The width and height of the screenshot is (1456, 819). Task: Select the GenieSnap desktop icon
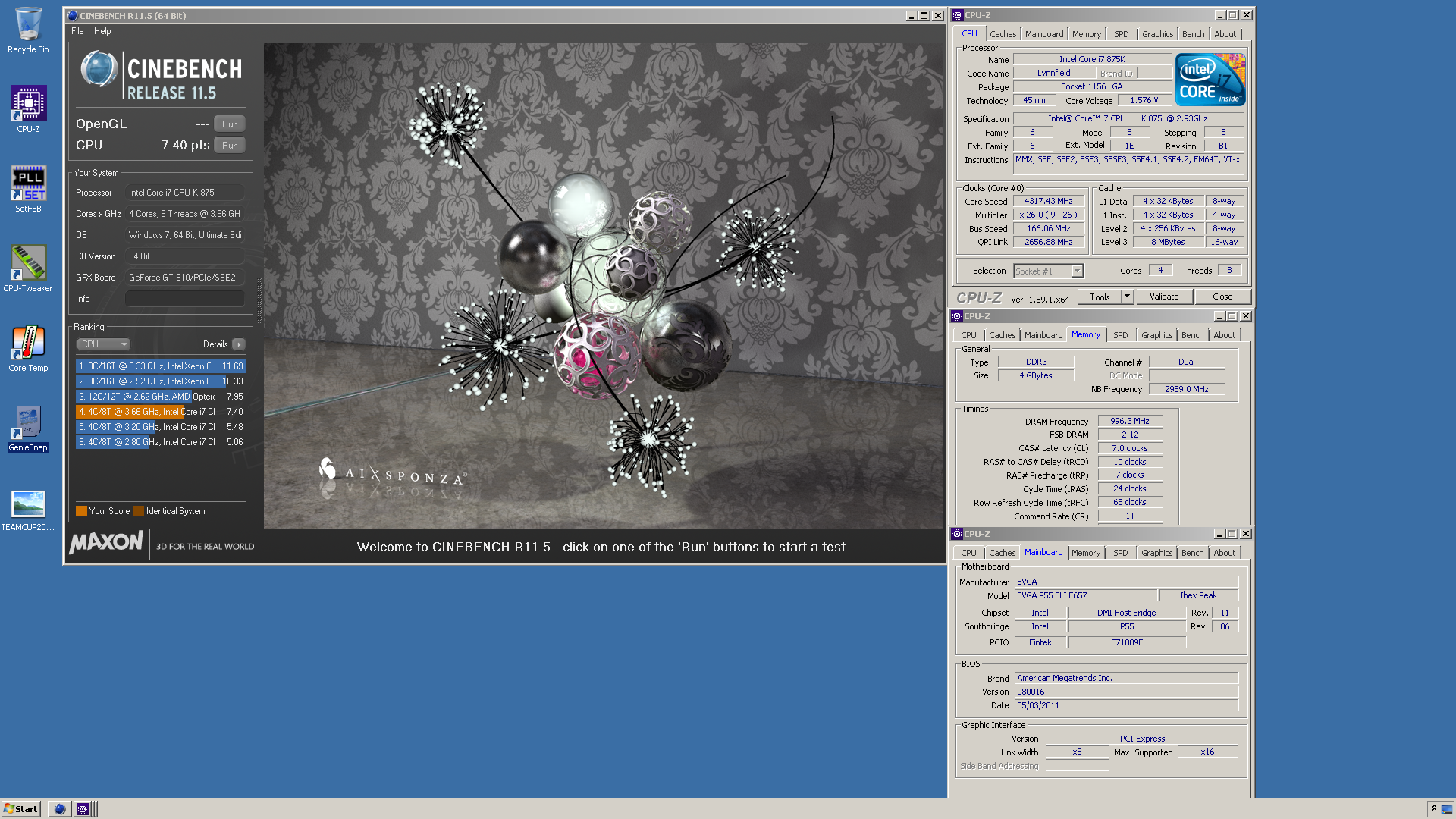28,428
